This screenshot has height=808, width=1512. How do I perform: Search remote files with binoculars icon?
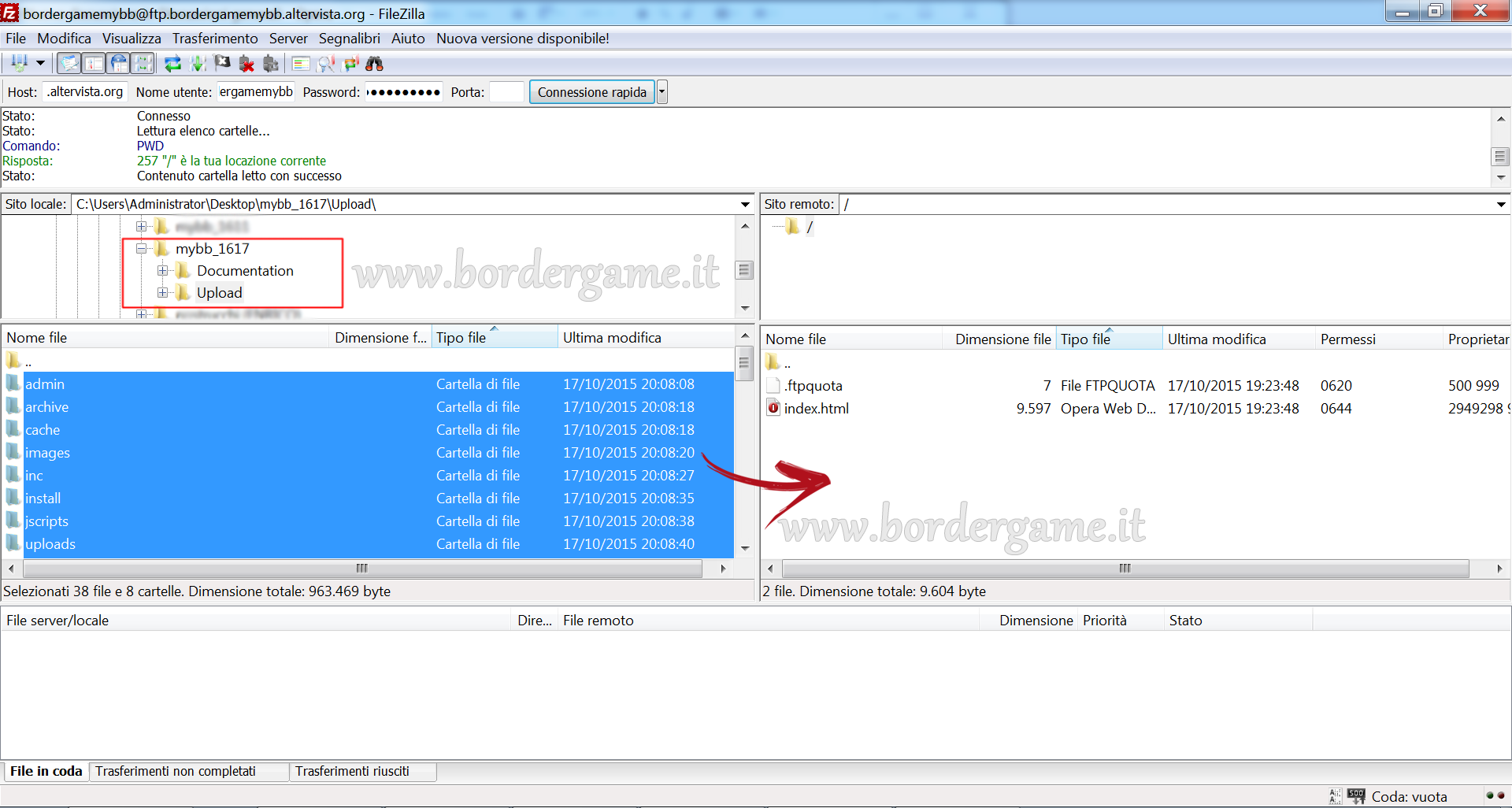[x=374, y=63]
